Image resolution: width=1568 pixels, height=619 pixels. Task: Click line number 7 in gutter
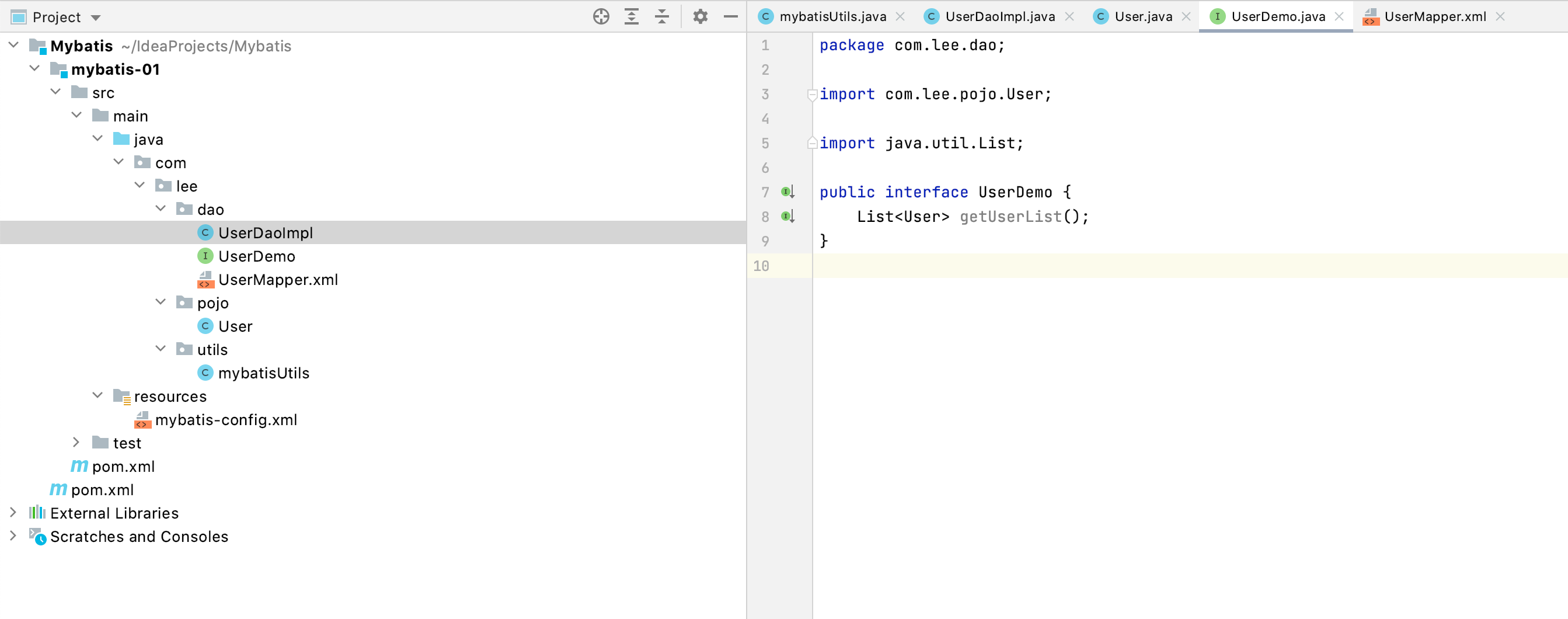coord(765,192)
